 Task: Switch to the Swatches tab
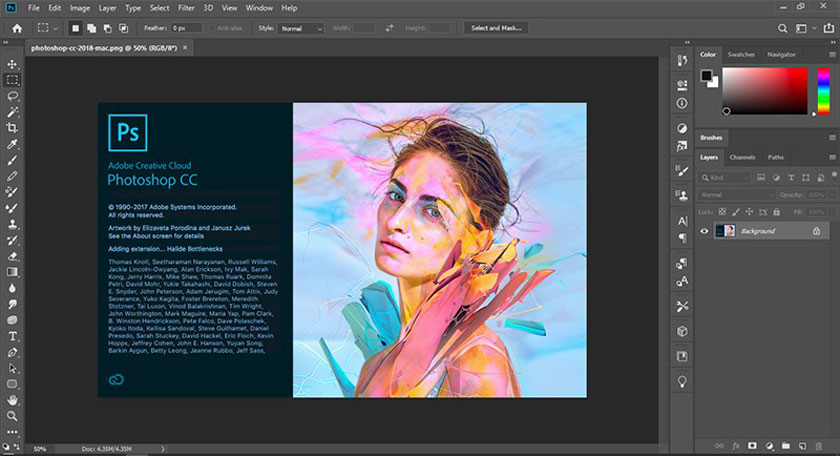(741, 54)
